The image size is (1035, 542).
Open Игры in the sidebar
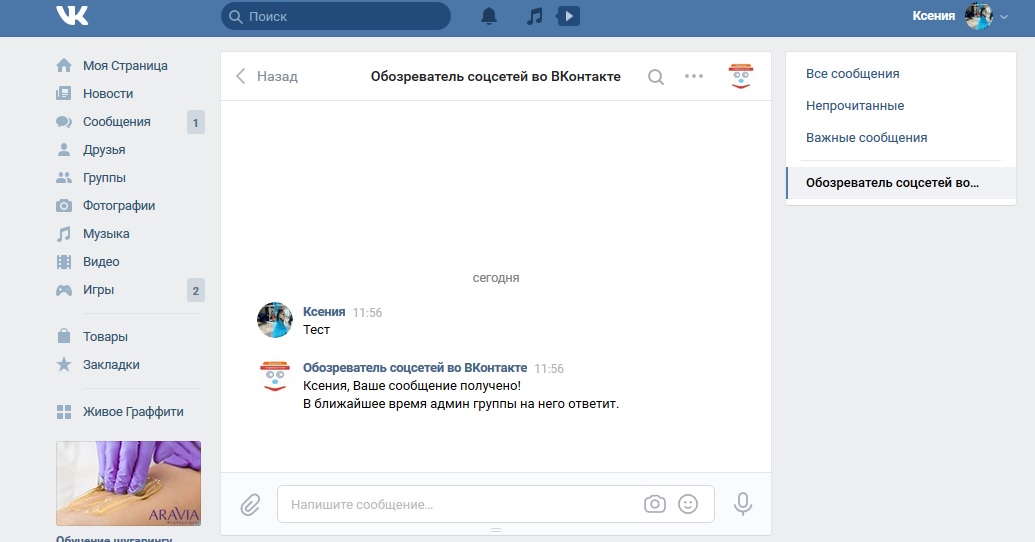pos(98,290)
